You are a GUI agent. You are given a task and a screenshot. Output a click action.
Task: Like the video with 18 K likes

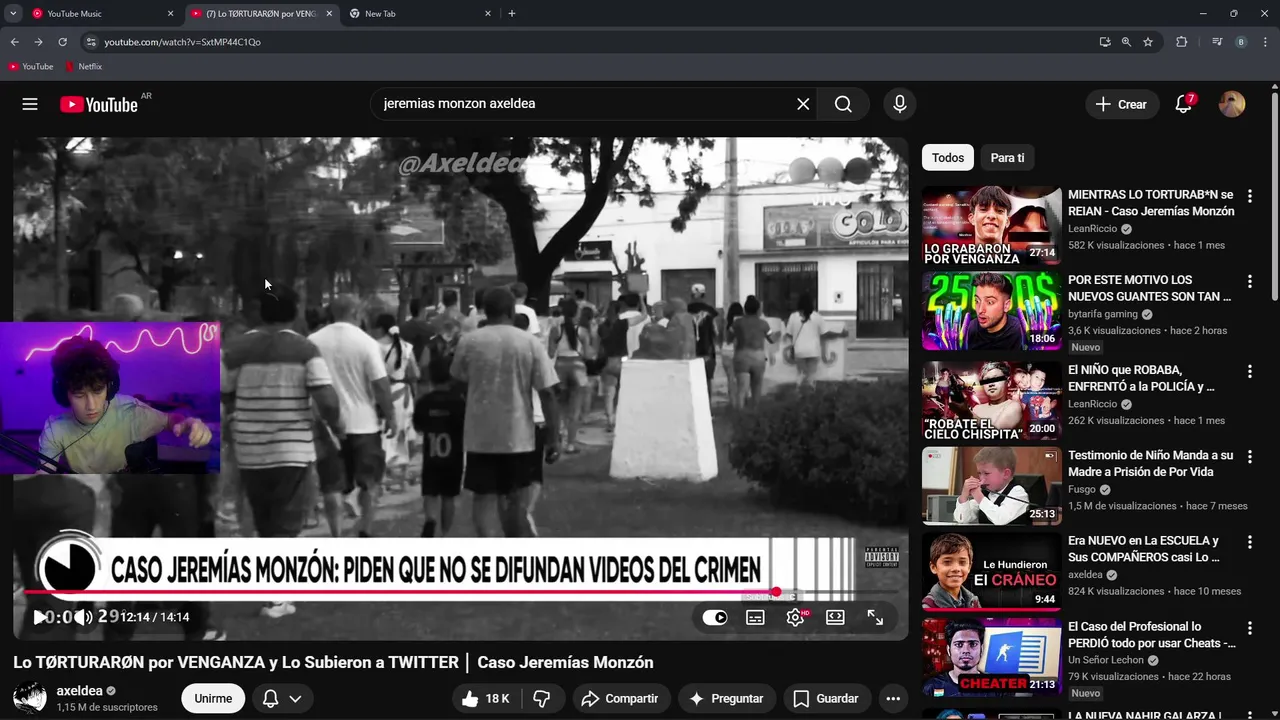pos(486,699)
